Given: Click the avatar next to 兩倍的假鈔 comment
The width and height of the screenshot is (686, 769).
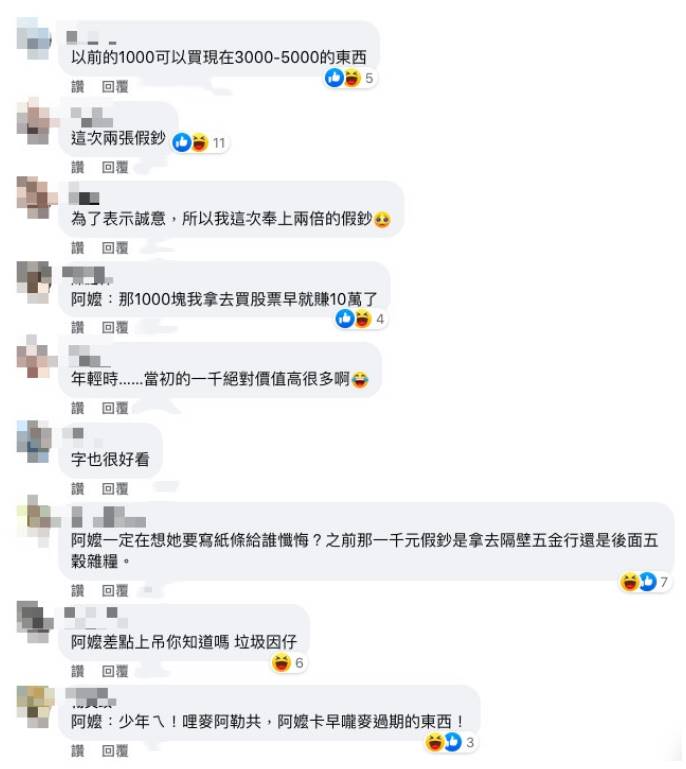Looking at the screenshot, I should 33,198.
